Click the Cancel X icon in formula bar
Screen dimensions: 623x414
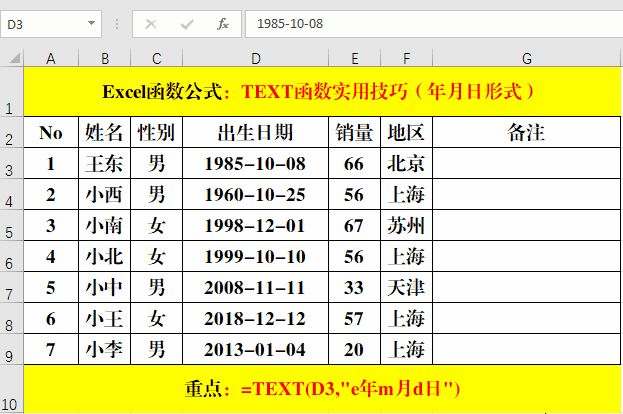click(151, 22)
